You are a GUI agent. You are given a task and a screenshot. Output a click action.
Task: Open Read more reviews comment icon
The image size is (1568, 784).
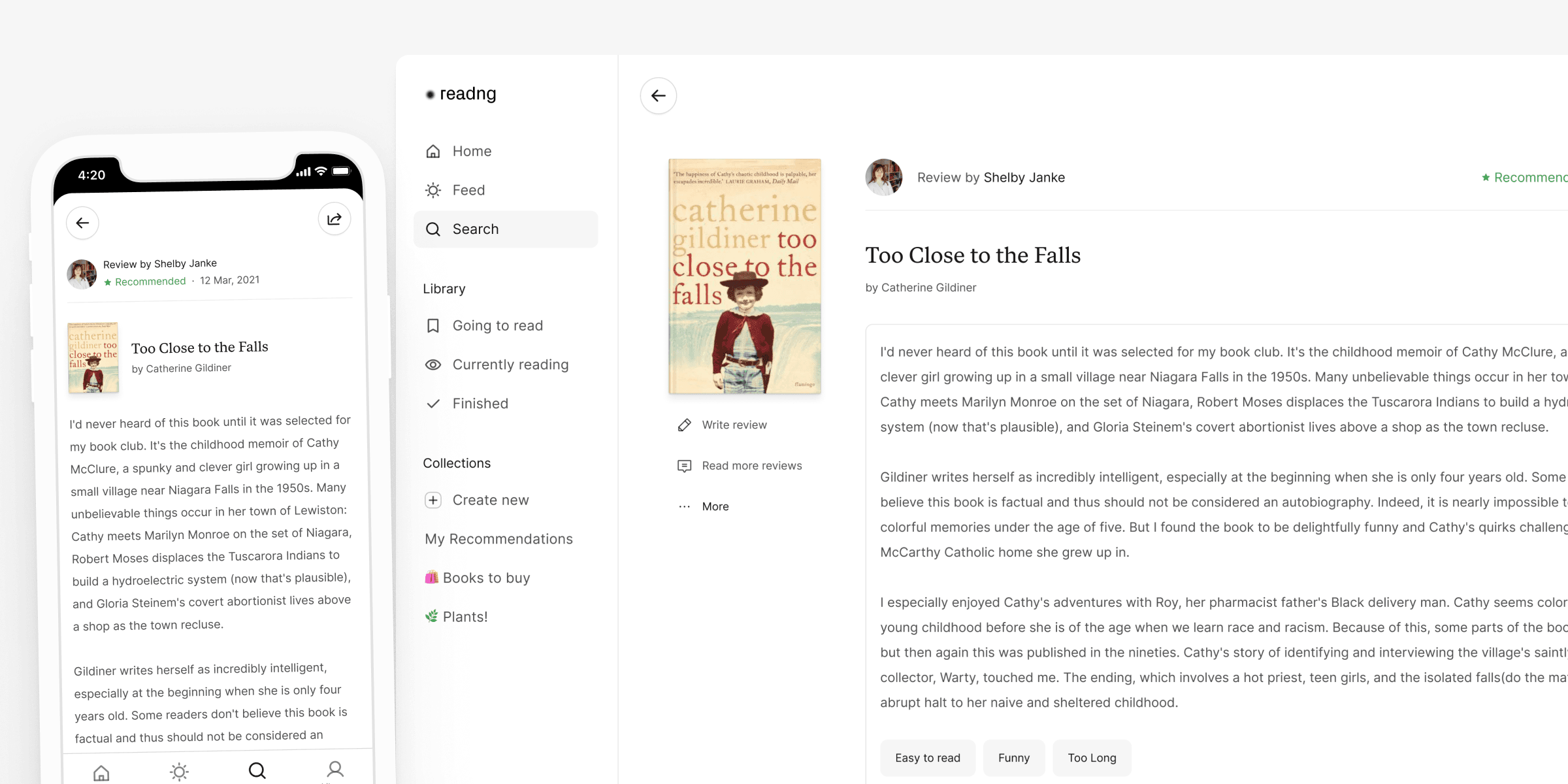[684, 466]
